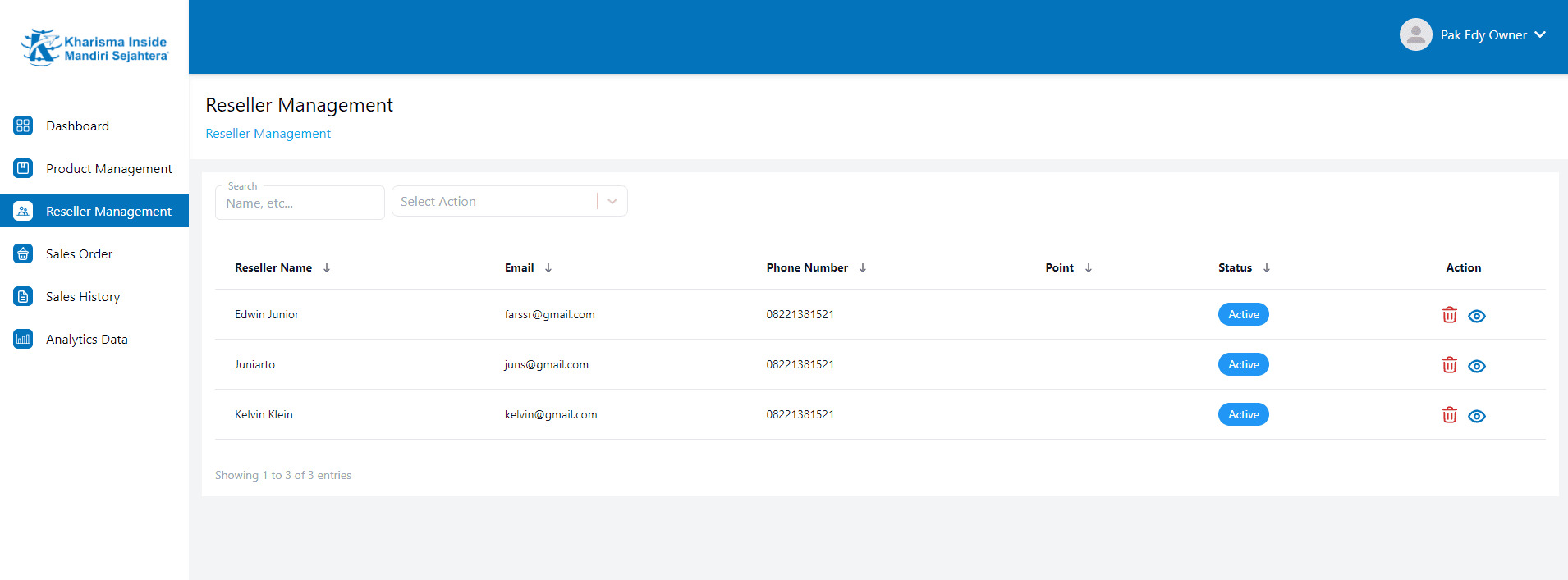Click the Product Management box icon

[x=23, y=168]
